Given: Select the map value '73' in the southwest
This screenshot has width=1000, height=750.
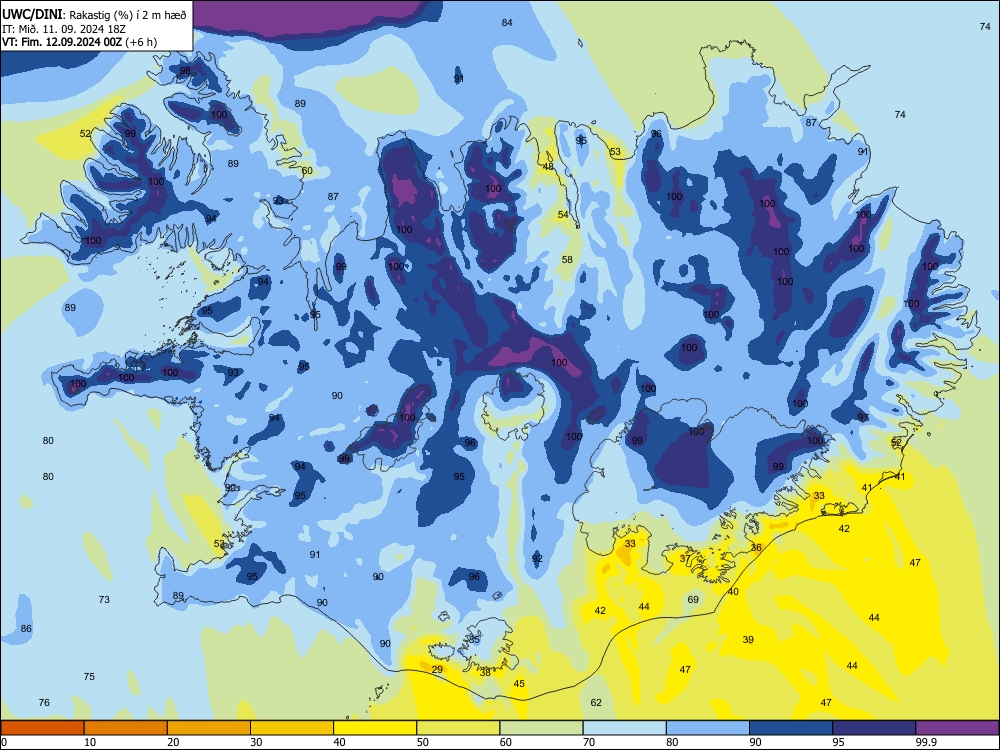Looking at the screenshot, I should click(104, 599).
